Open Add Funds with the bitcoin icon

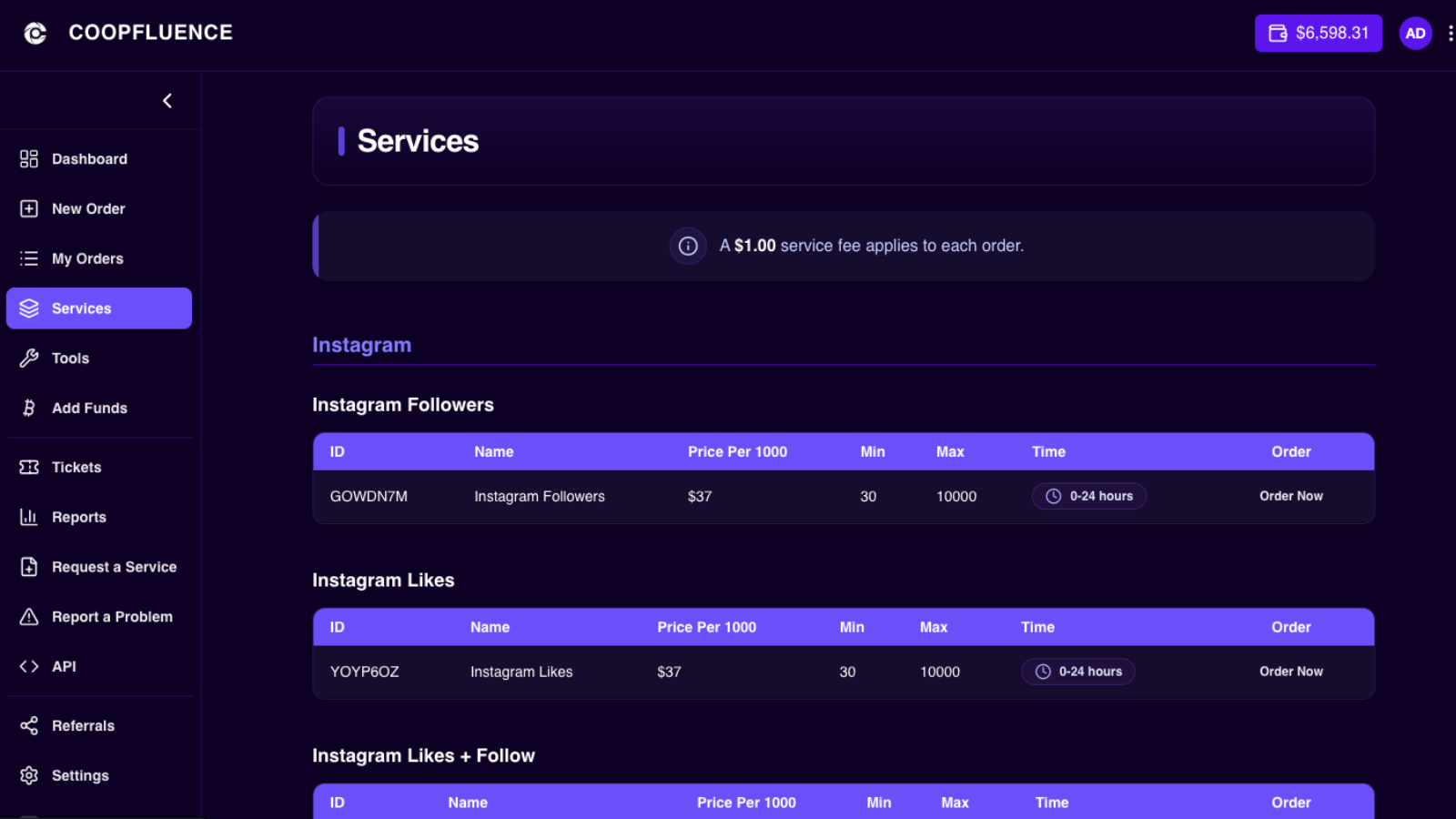tap(28, 408)
